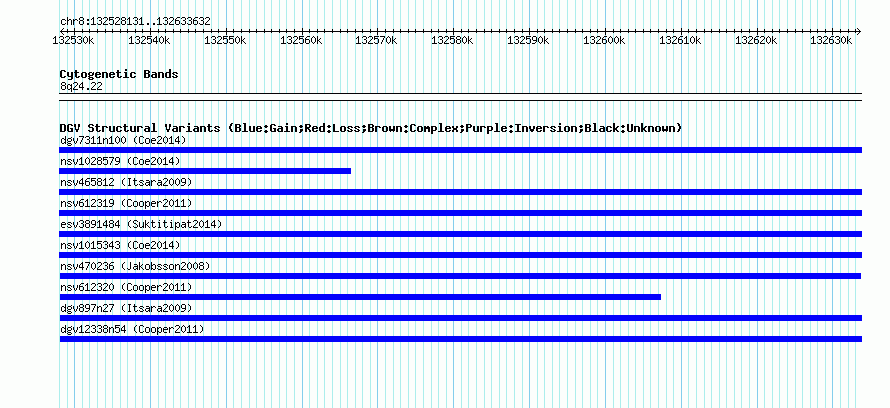The image size is (890, 408).
Task: Select the nsv470236 blue bar
Action: point(460,276)
